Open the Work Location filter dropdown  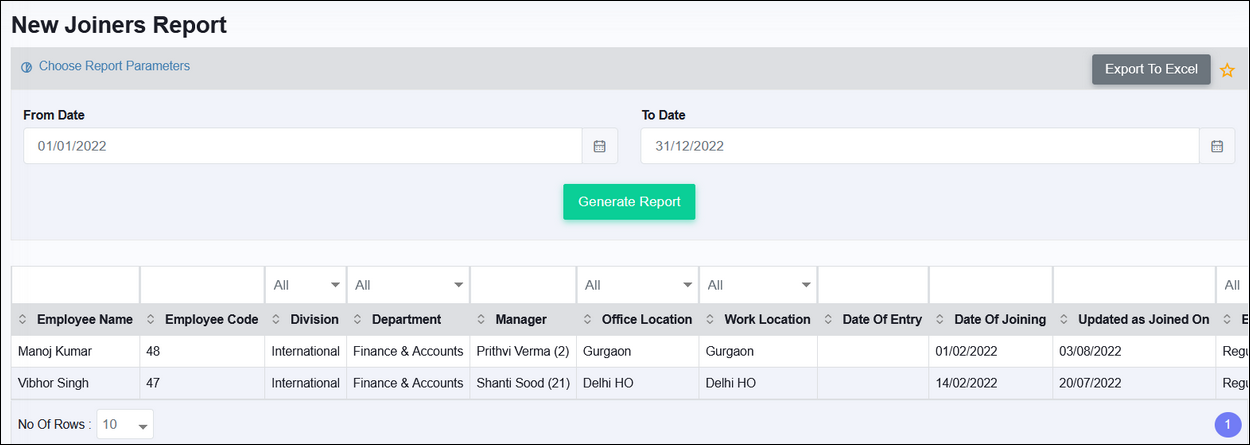pyautogui.click(x=757, y=285)
